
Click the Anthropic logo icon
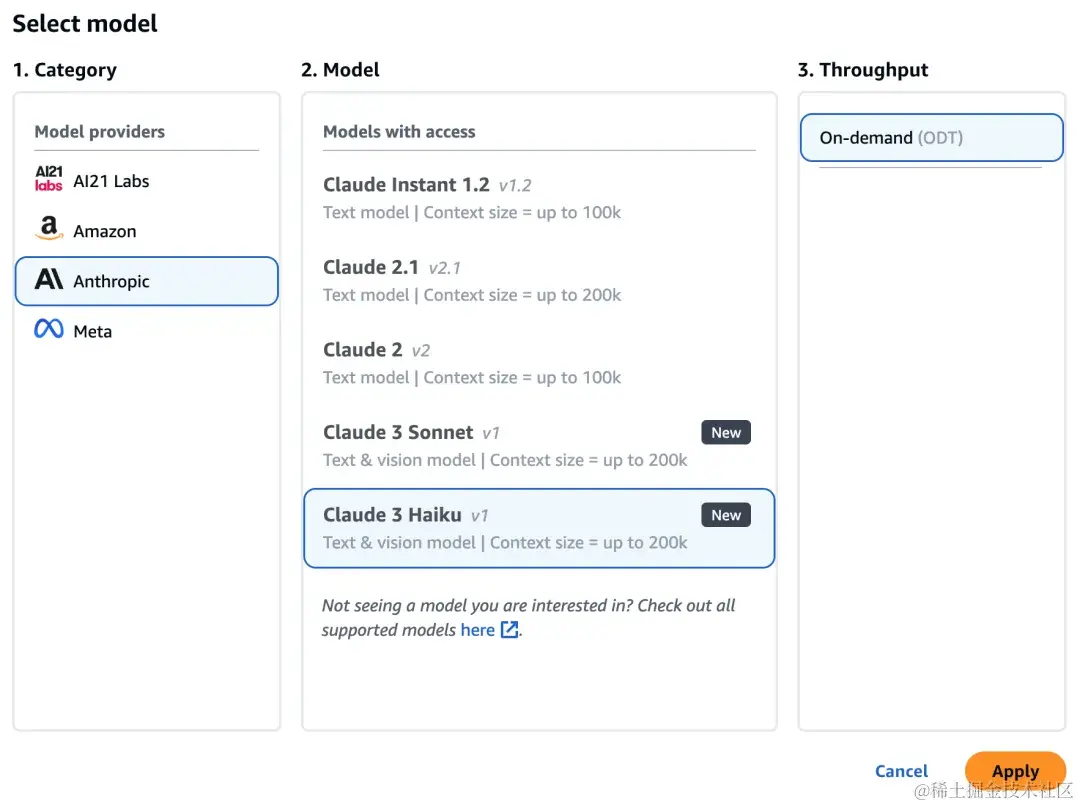48,280
